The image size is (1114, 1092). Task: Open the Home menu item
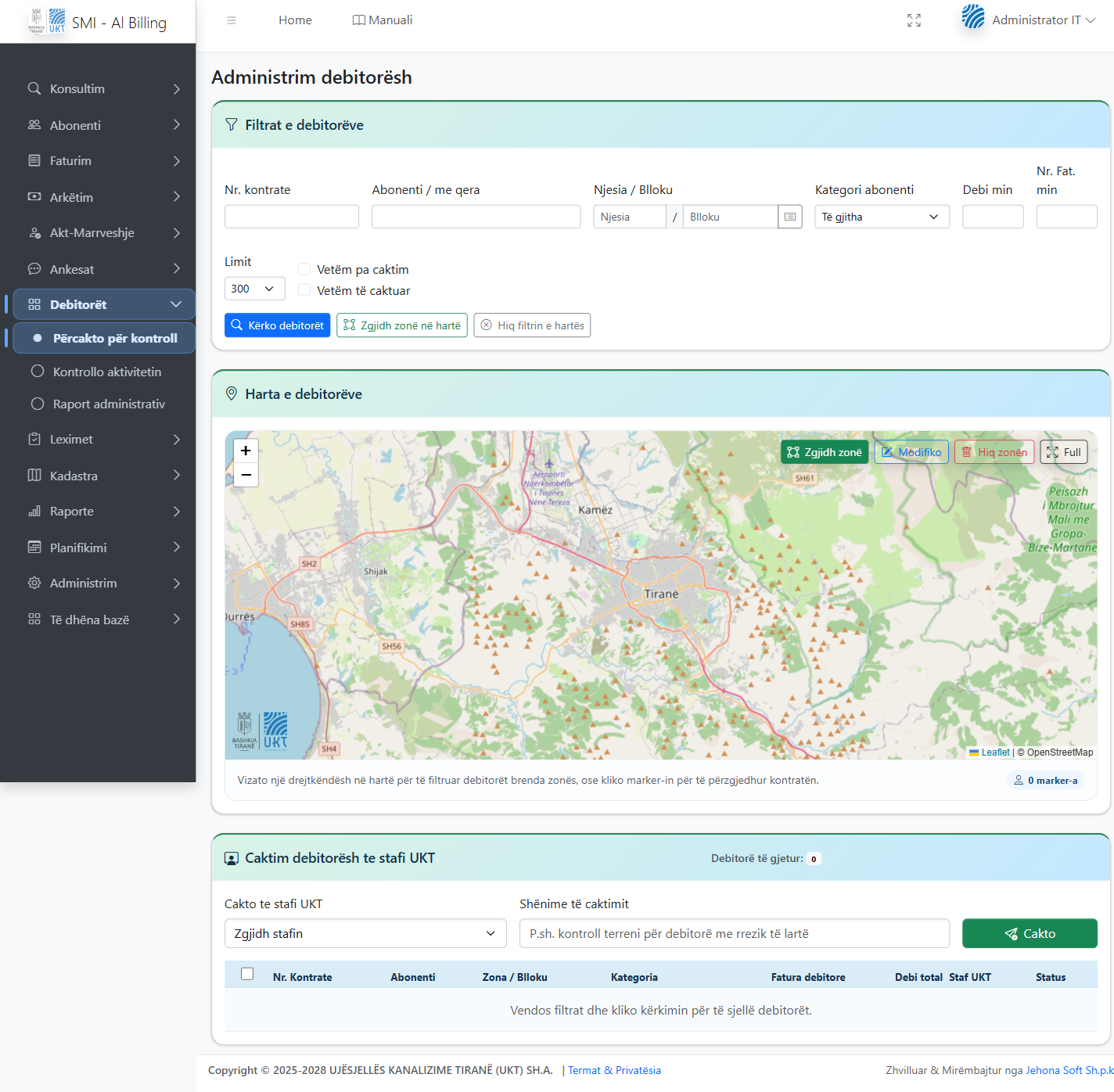[295, 20]
